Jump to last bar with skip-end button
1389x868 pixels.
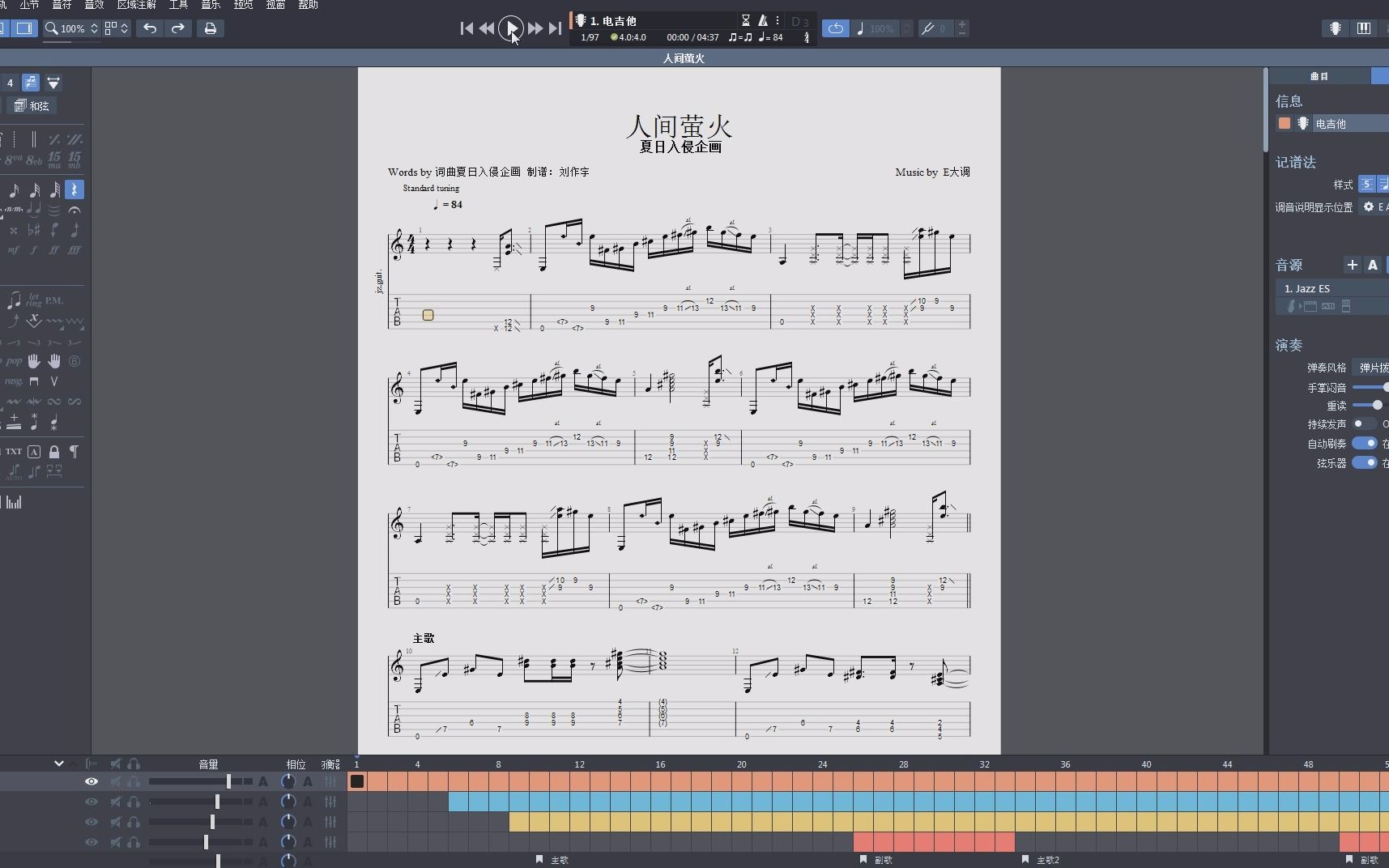(555, 28)
